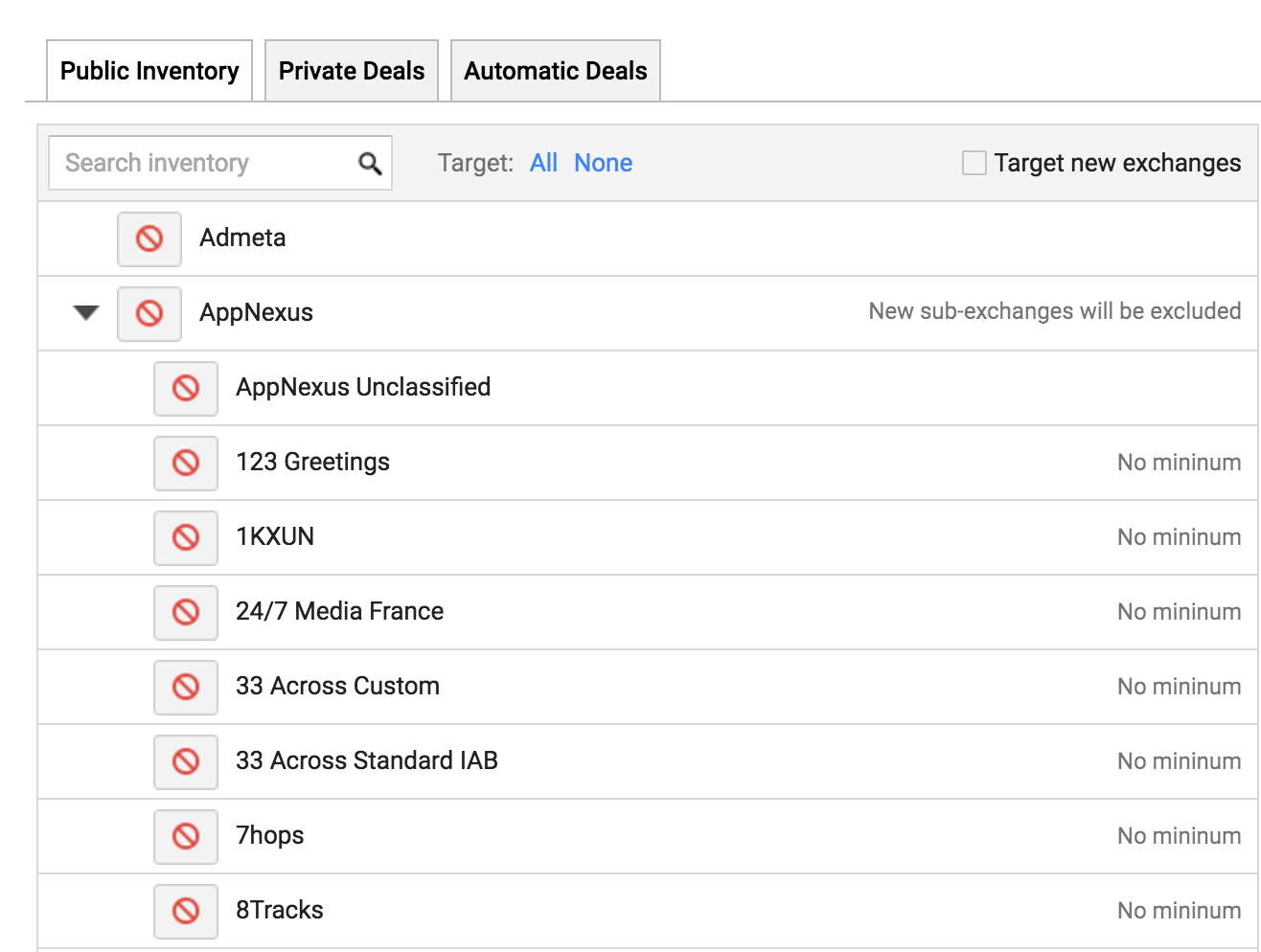Toggle exclude icon beside 33 Across Standard IAB
The width and height of the screenshot is (1261, 952).
[x=186, y=761]
